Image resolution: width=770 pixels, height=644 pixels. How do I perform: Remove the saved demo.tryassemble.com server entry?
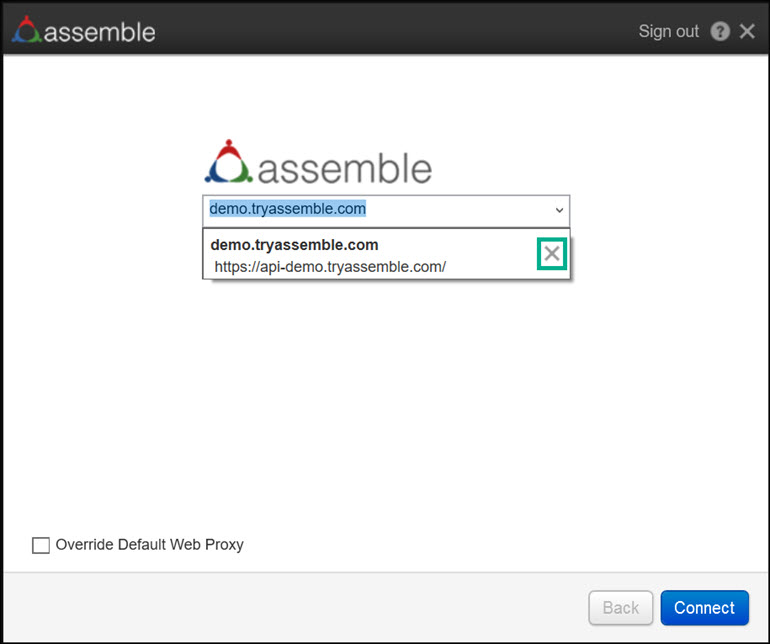551,254
